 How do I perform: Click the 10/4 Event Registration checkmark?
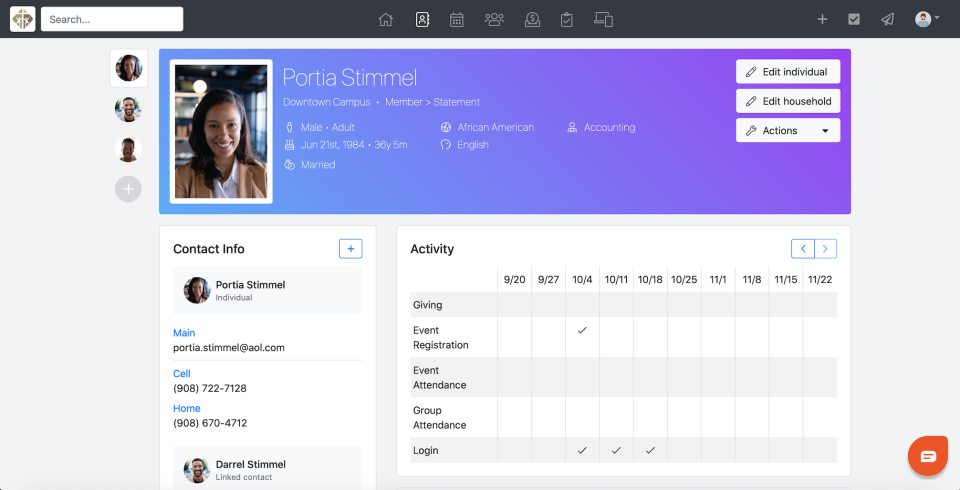(582, 330)
